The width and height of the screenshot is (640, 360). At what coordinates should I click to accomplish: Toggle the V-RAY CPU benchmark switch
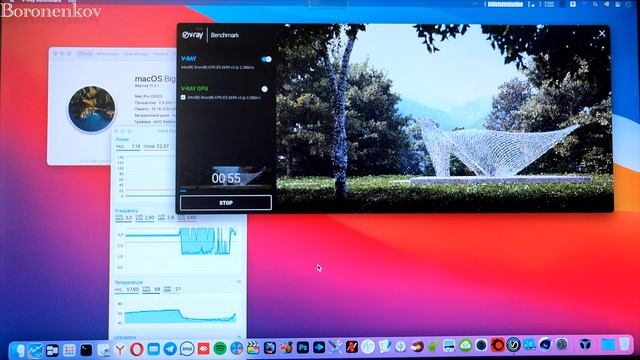(266, 59)
